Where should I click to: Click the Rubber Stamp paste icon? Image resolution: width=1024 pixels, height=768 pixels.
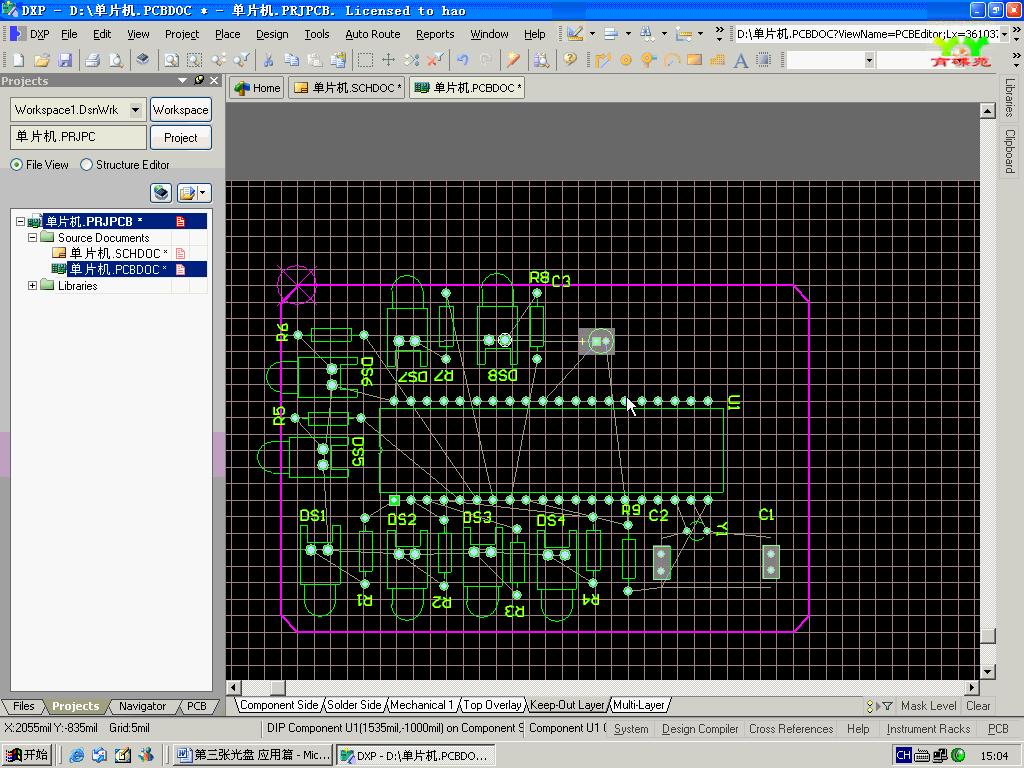338,60
